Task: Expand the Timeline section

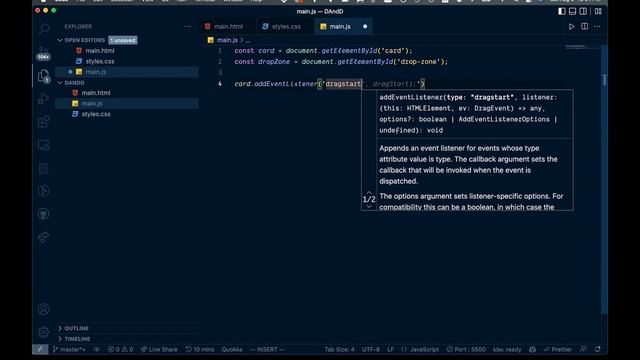Action: pos(60,339)
